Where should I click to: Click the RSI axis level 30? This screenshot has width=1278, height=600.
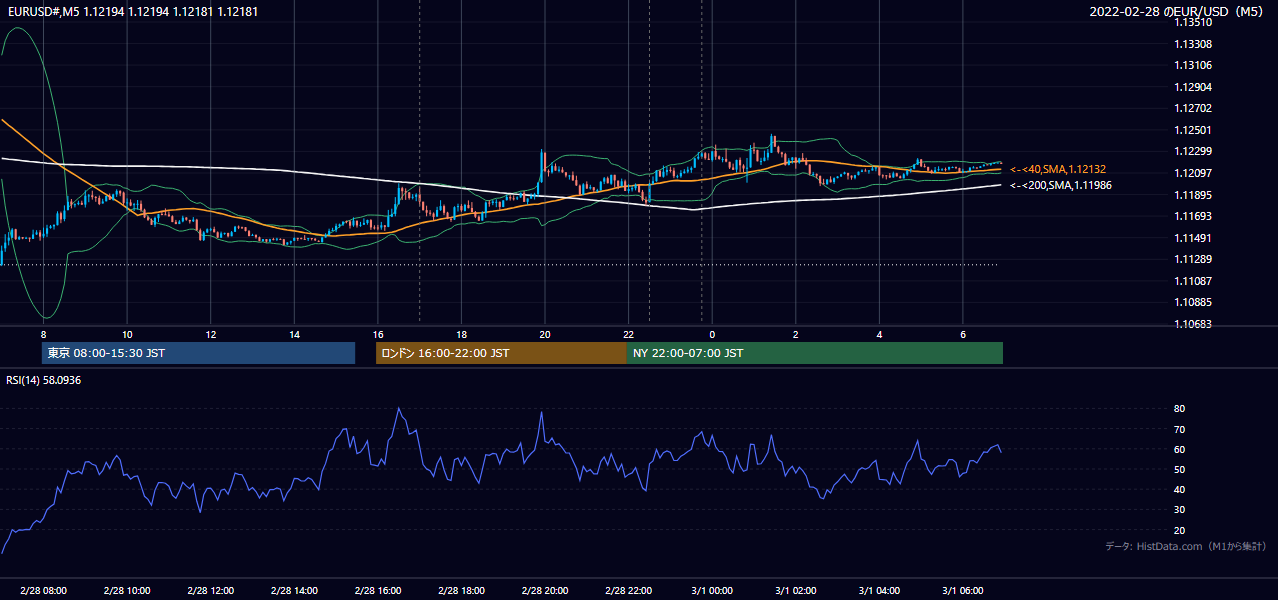click(x=1179, y=510)
